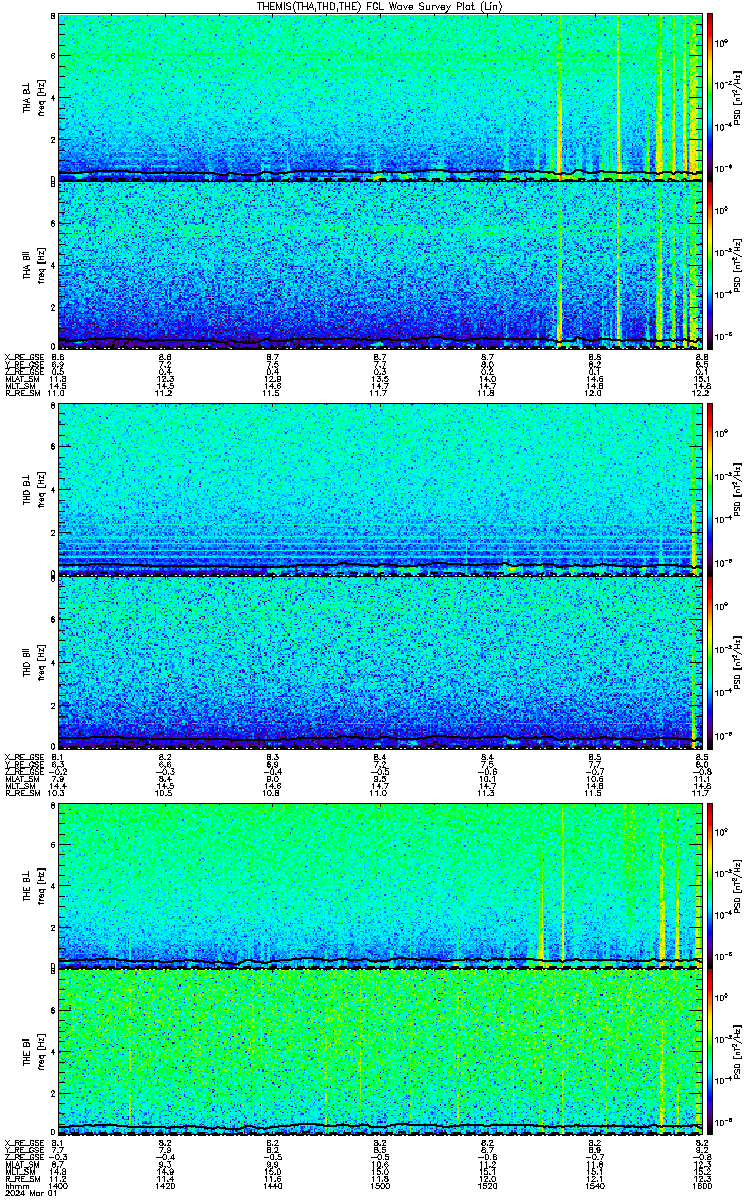Click the 'PSD [nT²/Hz]' label beside THE B-parallel
The height and width of the screenshot is (1200, 750).
click(x=738, y=1053)
